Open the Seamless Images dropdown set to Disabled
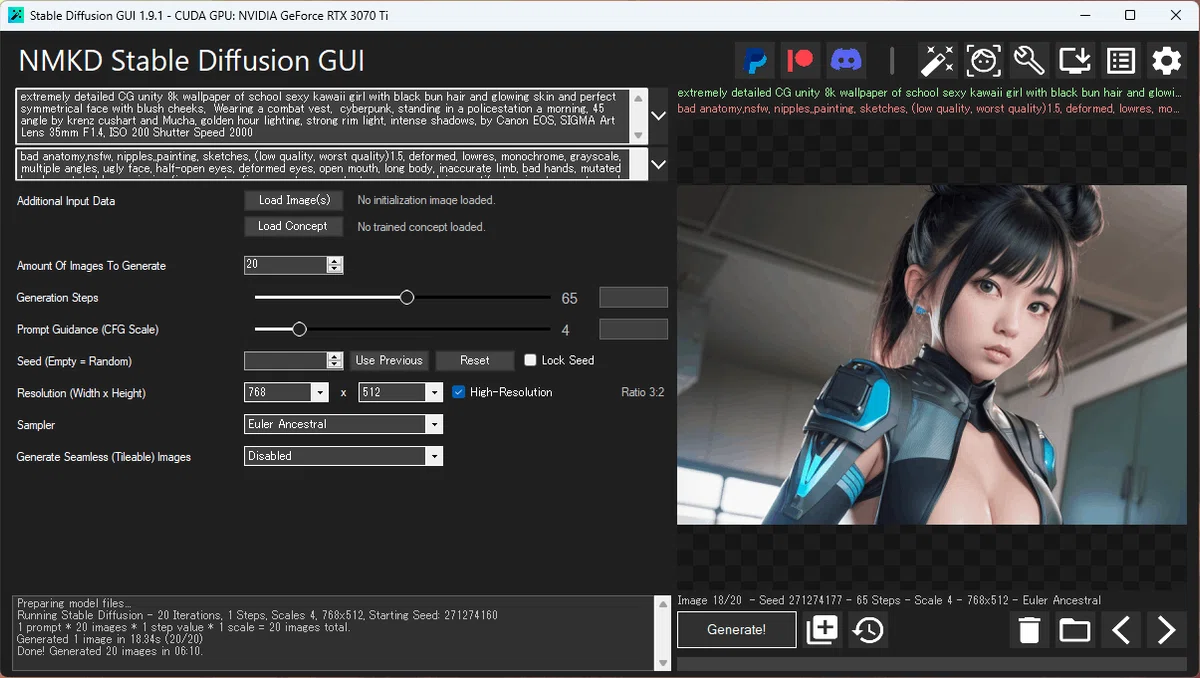Screen dimensions: 1200x678 coord(343,456)
